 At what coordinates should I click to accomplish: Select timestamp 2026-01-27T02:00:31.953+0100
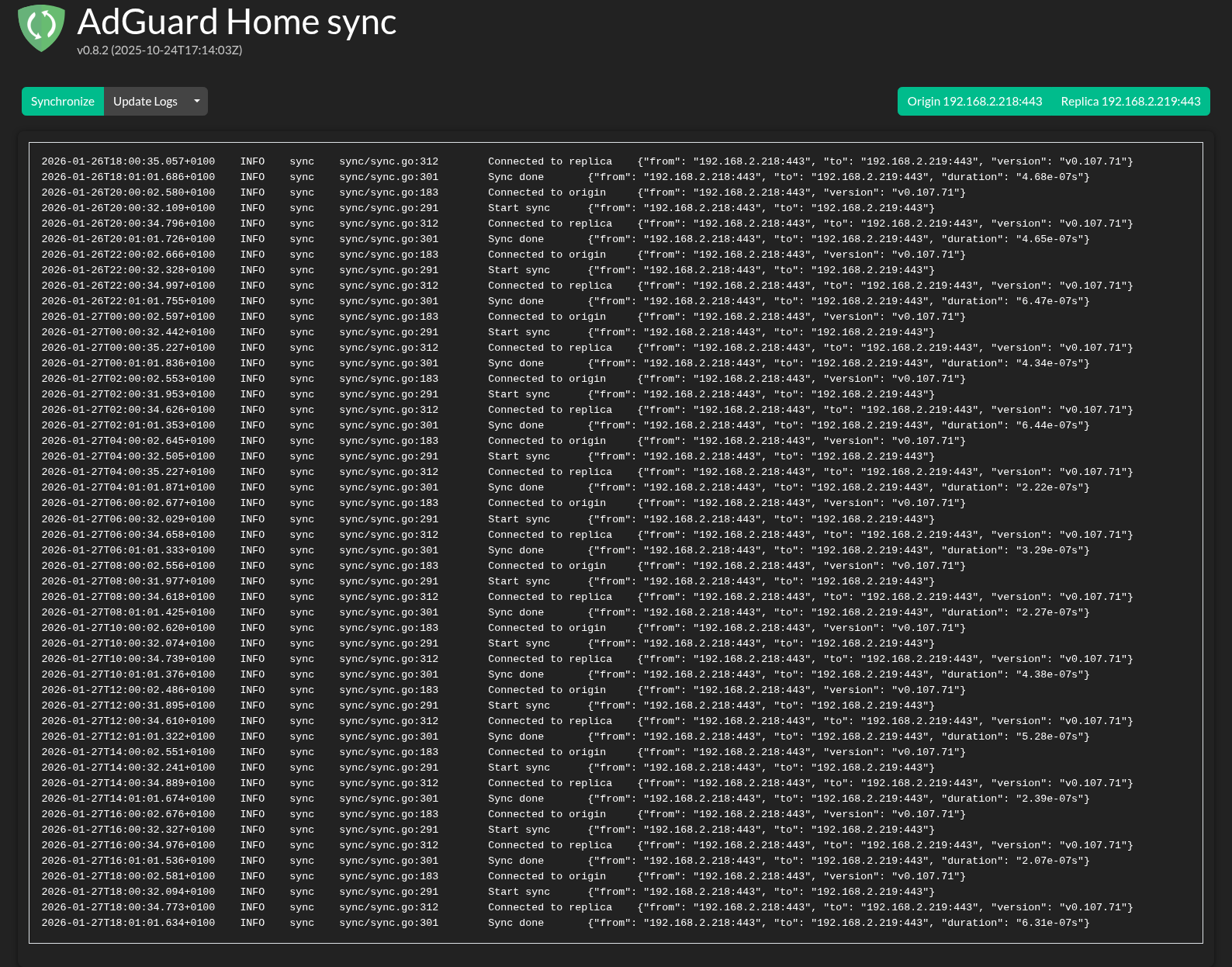(128, 394)
